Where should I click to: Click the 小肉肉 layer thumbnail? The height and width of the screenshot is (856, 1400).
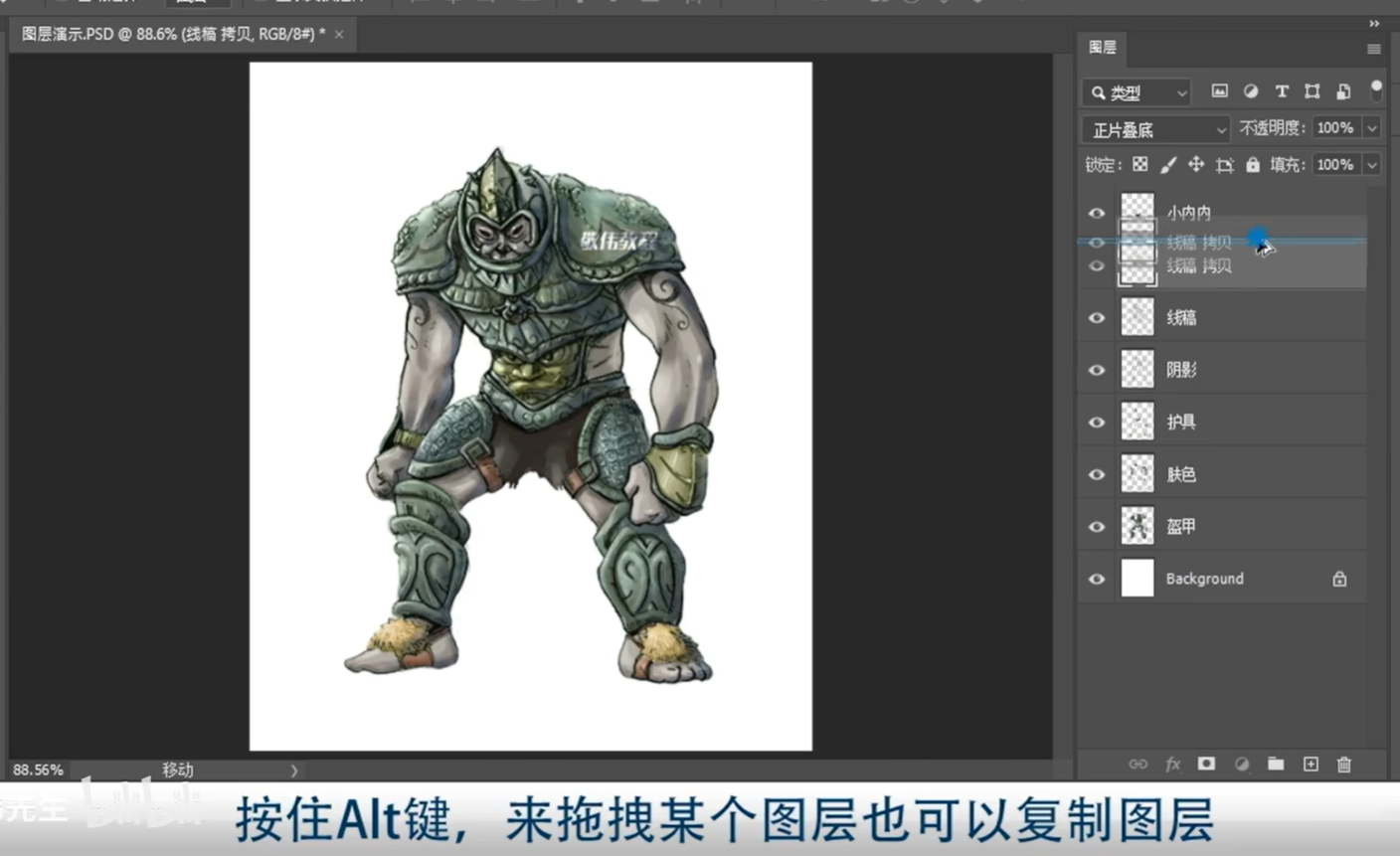[x=1137, y=205]
